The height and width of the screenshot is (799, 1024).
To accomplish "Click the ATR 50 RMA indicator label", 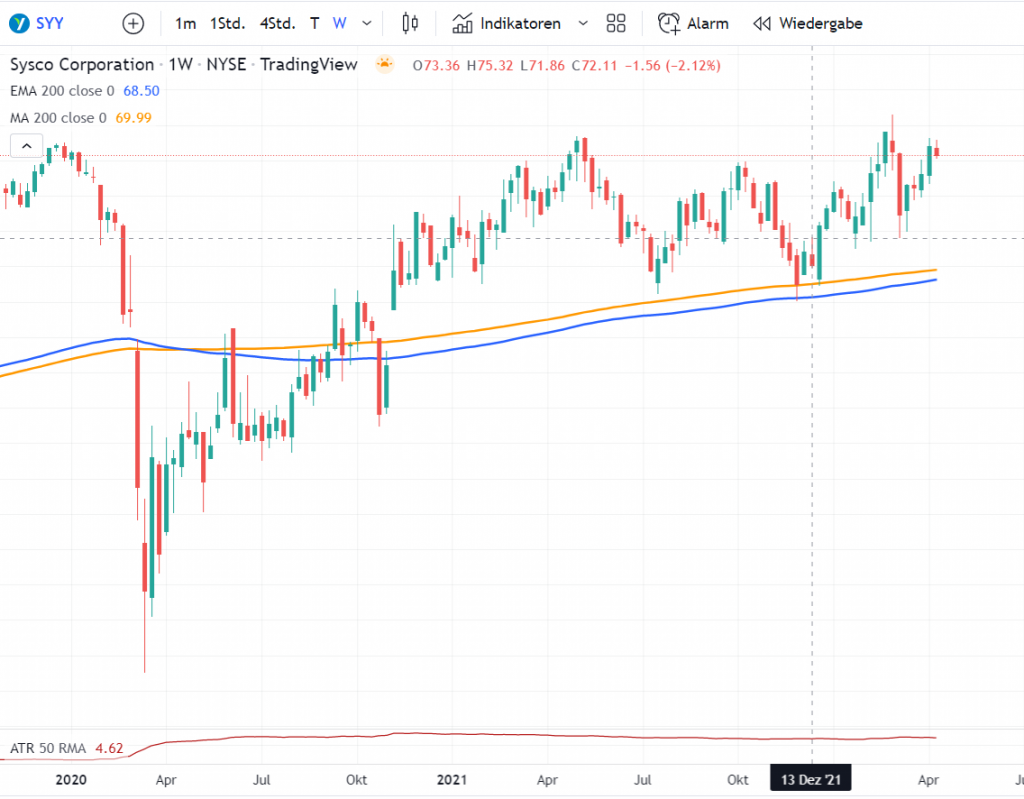I will (x=48, y=747).
